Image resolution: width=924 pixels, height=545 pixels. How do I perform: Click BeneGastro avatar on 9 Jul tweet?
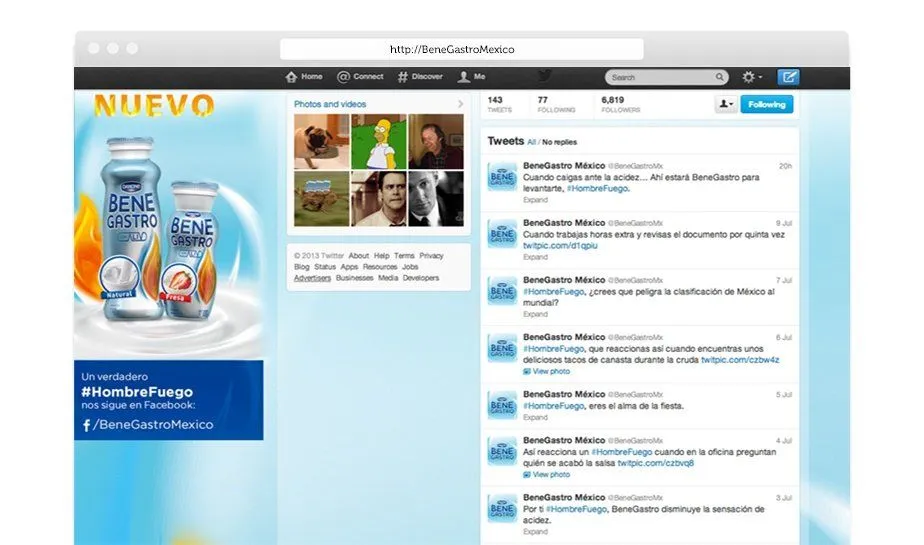[x=502, y=234]
